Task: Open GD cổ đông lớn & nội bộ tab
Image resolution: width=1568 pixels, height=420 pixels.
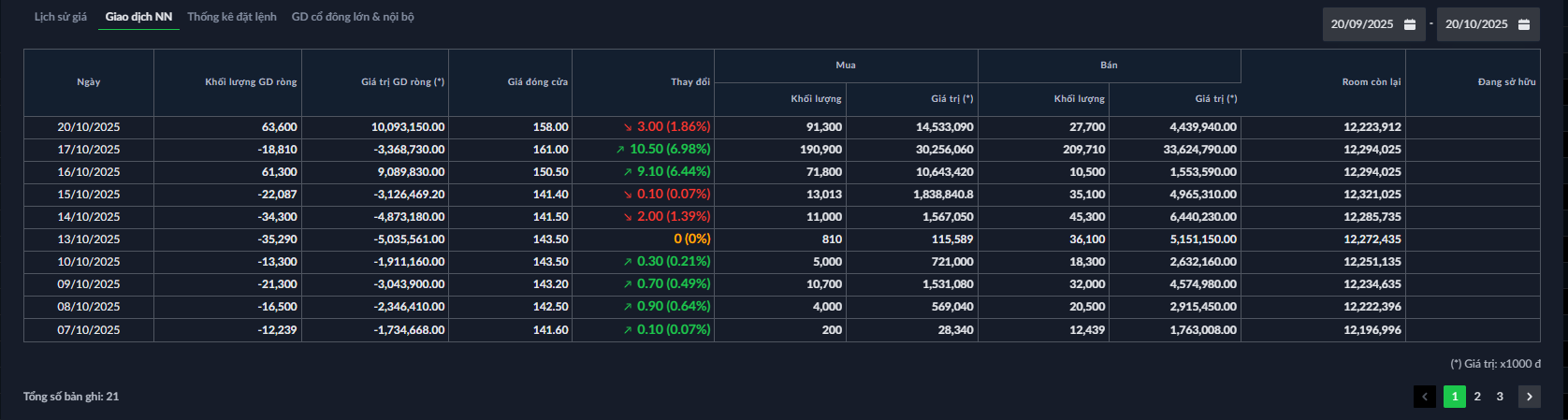Action: coord(353,17)
